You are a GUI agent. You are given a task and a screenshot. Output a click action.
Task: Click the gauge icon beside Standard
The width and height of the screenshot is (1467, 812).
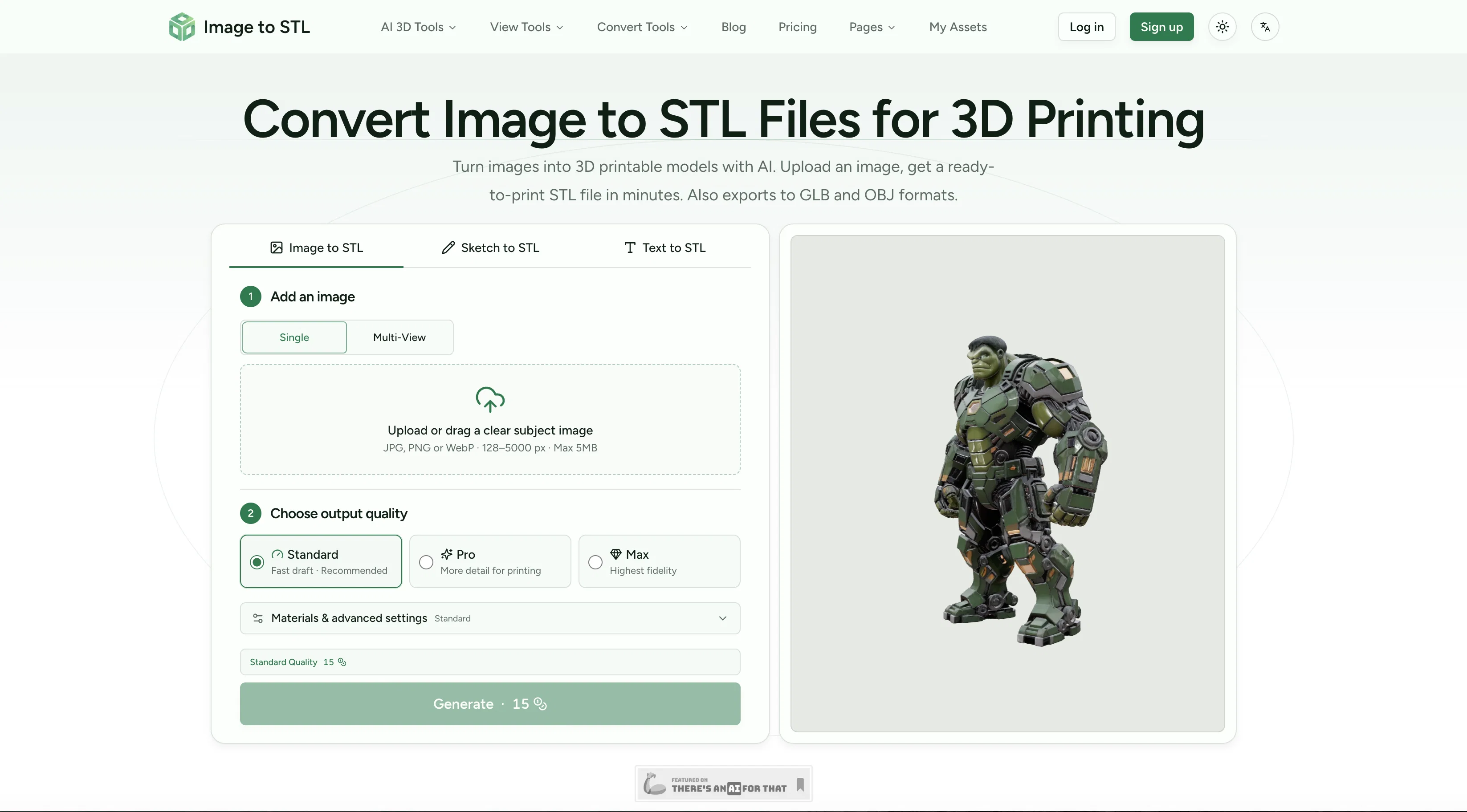277,554
